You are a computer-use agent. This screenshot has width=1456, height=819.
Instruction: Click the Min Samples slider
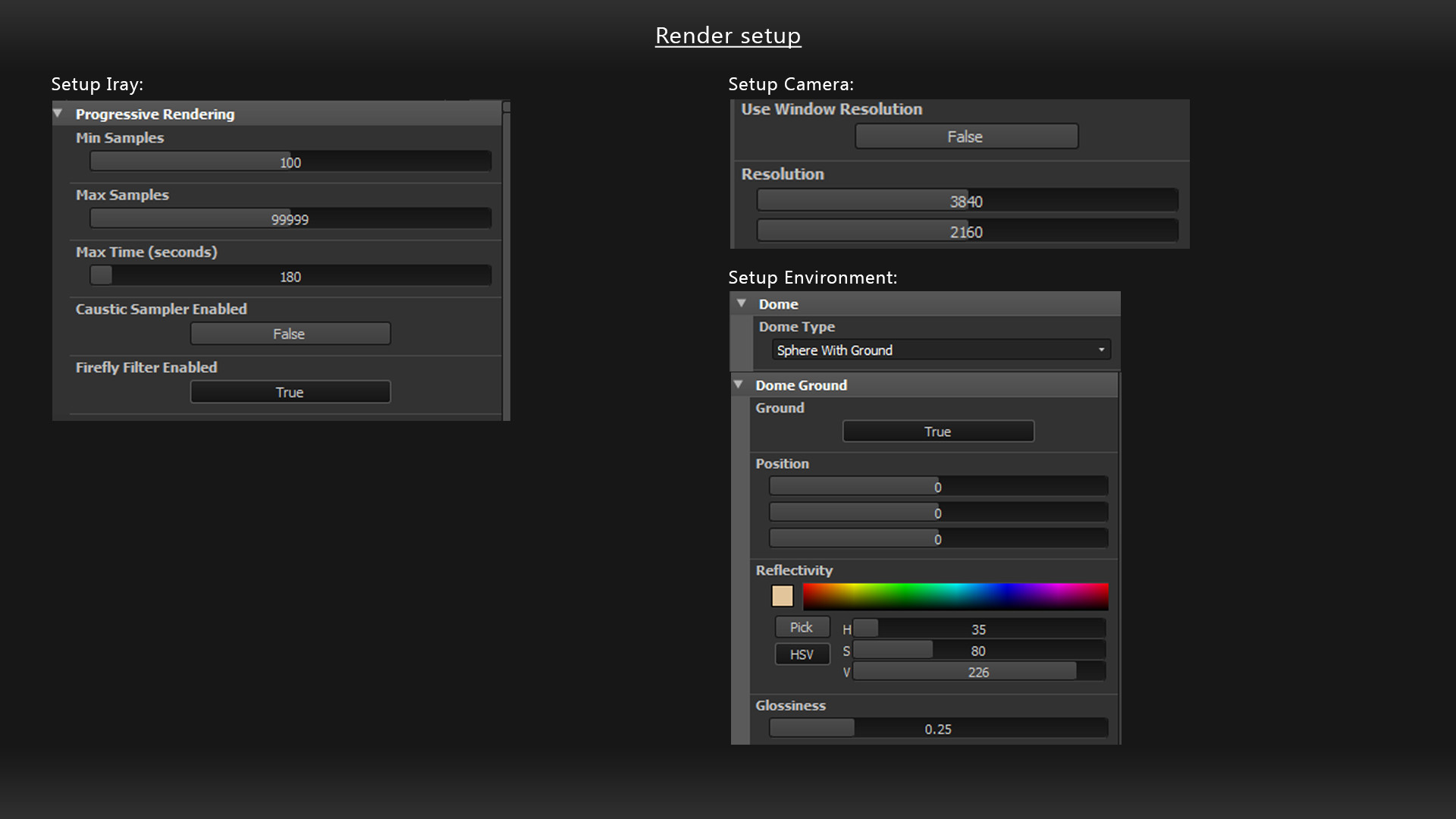tap(290, 162)
